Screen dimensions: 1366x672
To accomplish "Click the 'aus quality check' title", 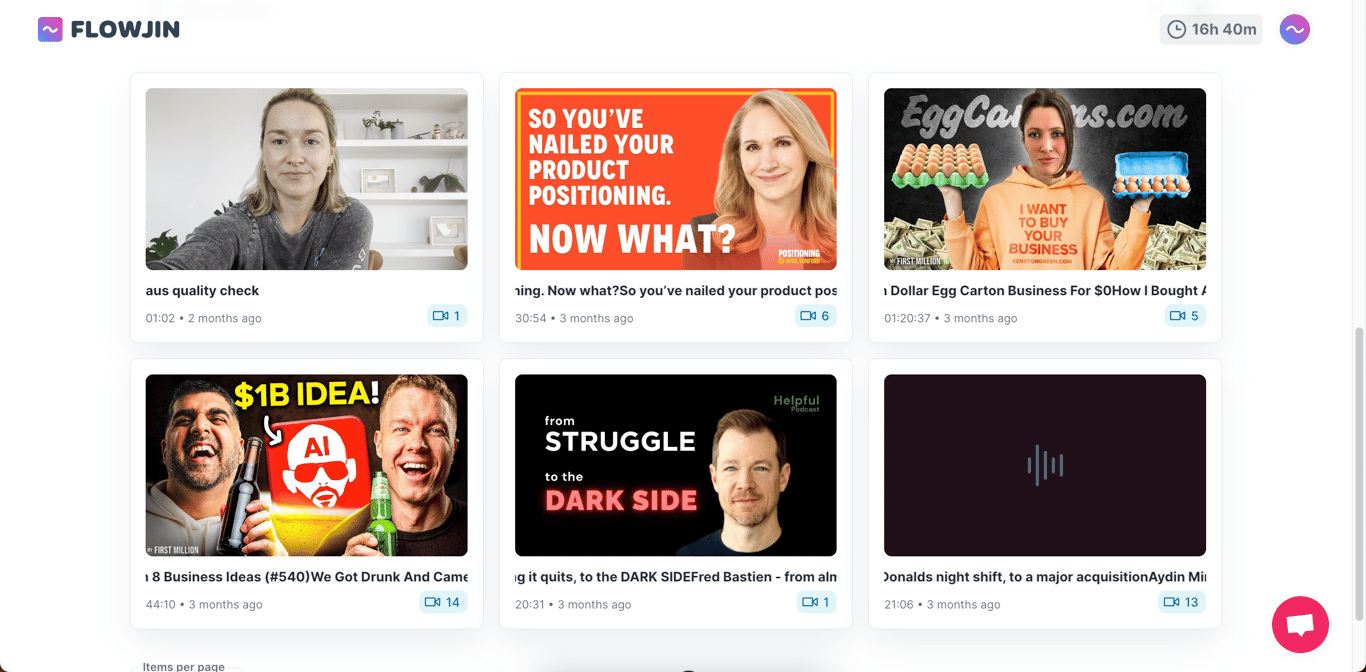I will pos(202,291).
